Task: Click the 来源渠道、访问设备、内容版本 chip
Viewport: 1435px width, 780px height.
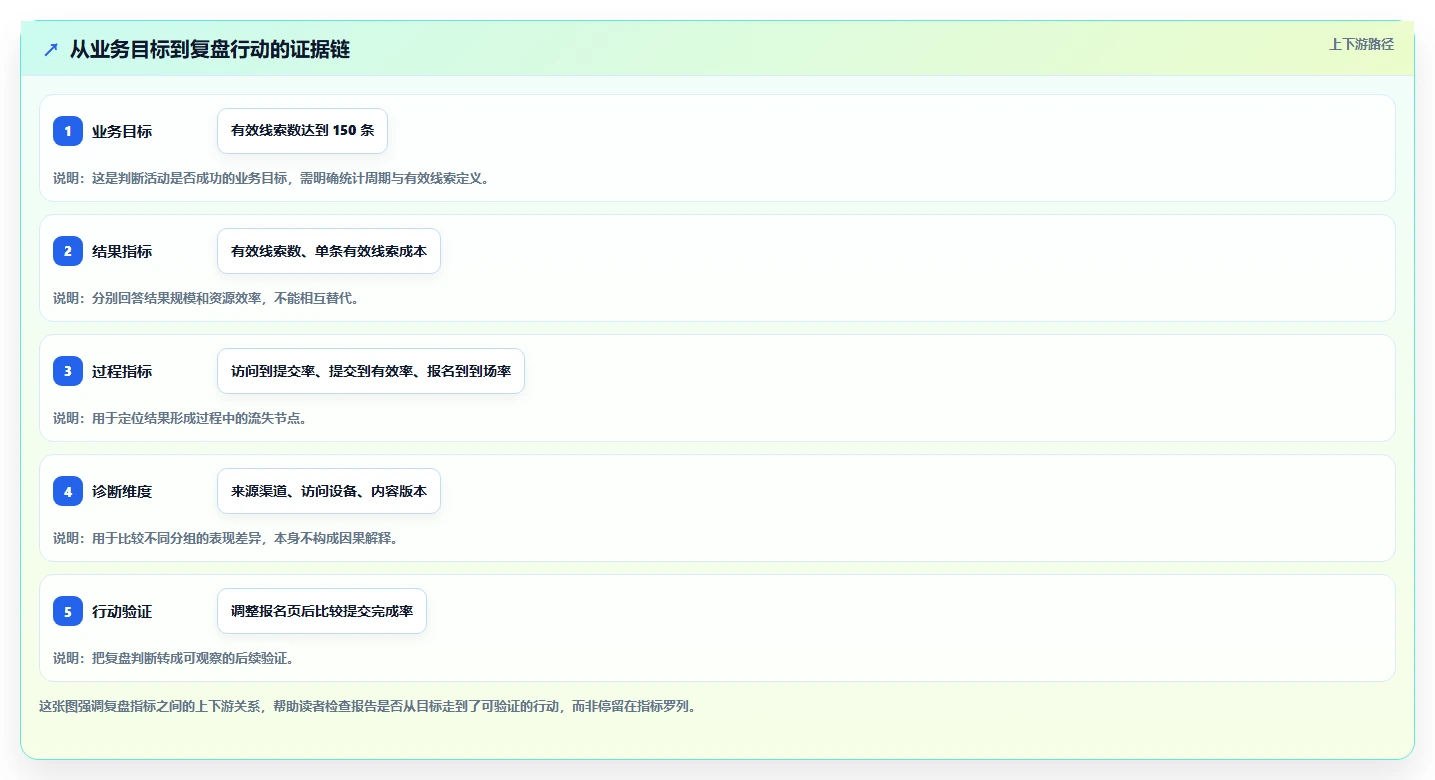Action: tap(329, 491)
